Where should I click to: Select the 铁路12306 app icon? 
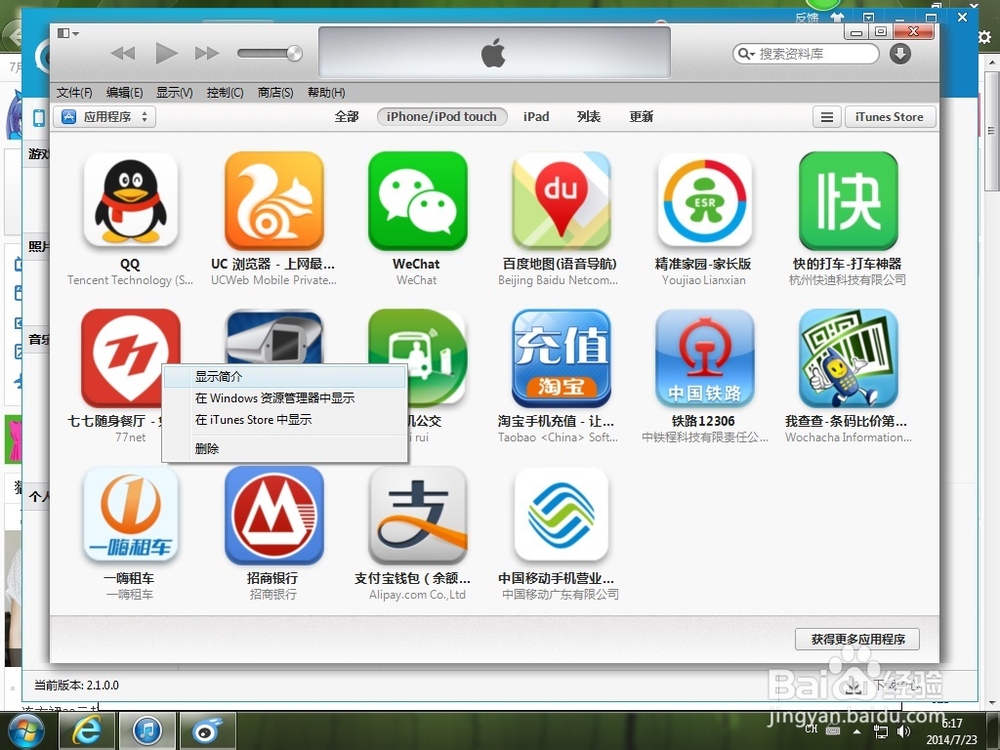pos(704,358)
